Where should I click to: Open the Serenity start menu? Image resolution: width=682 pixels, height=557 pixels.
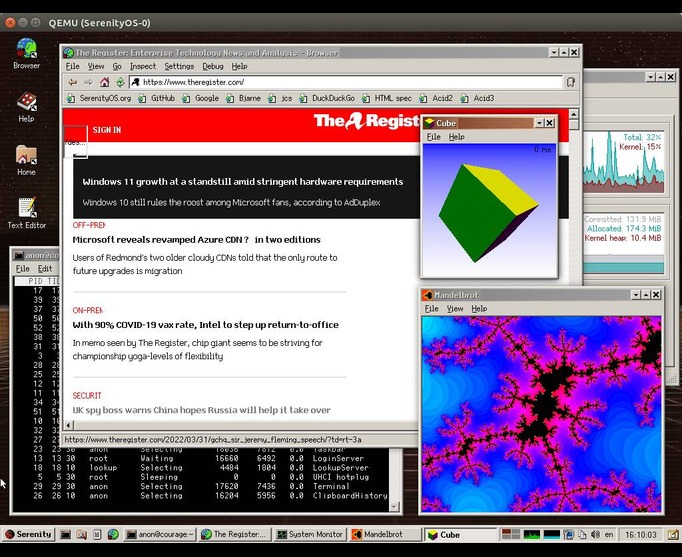(x=28, y=534)
